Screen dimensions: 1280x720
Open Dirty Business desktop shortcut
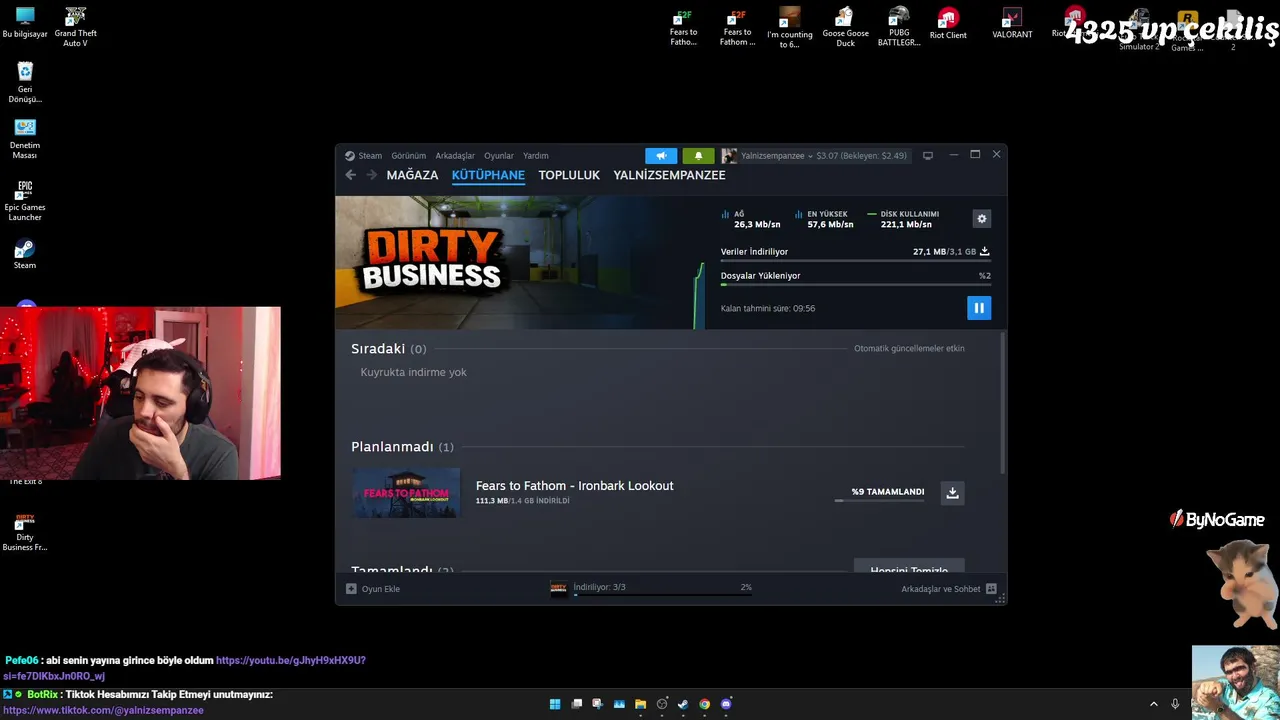[x=25, y=532]
